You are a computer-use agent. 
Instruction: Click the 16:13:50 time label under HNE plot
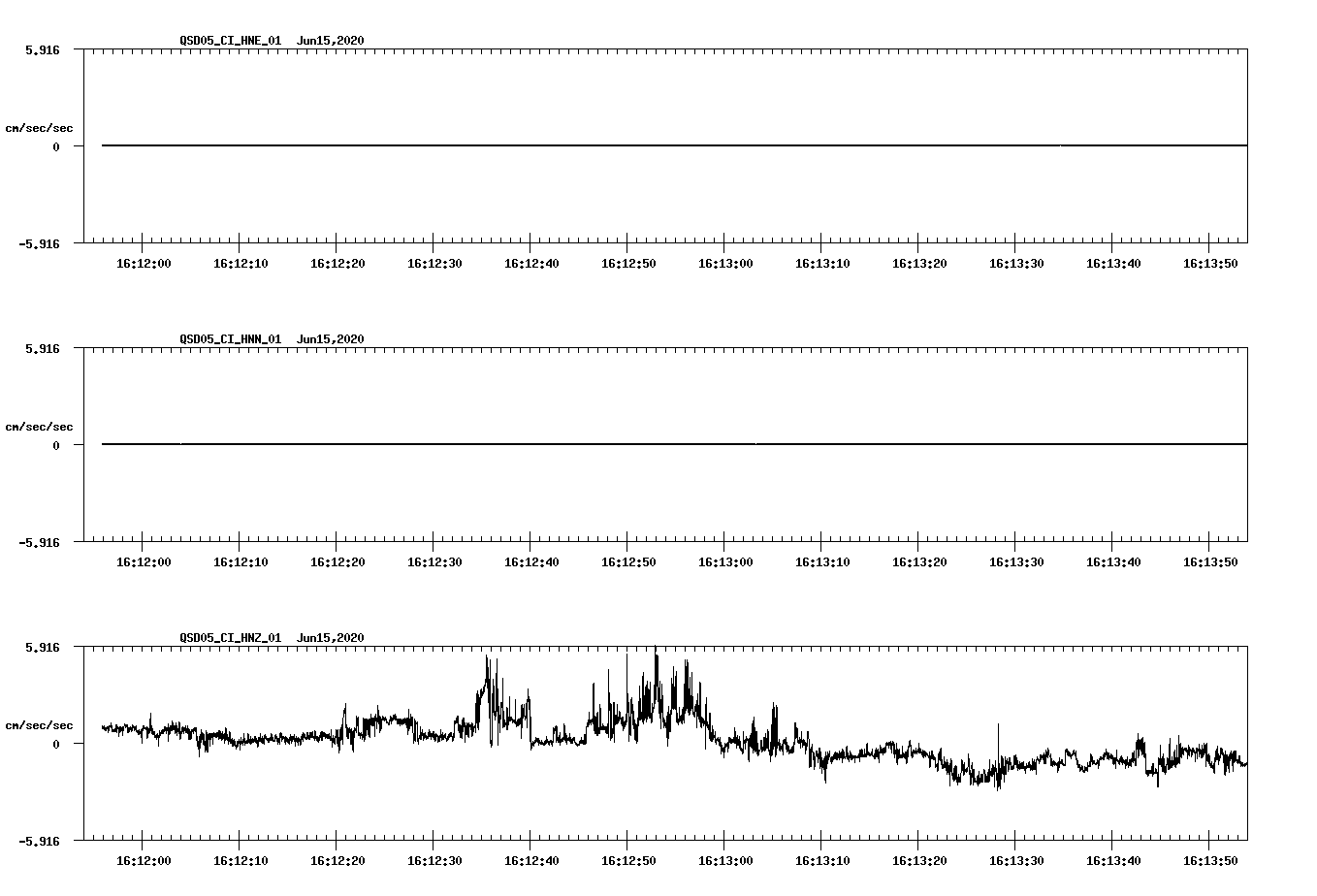(x=1210, y=264)
